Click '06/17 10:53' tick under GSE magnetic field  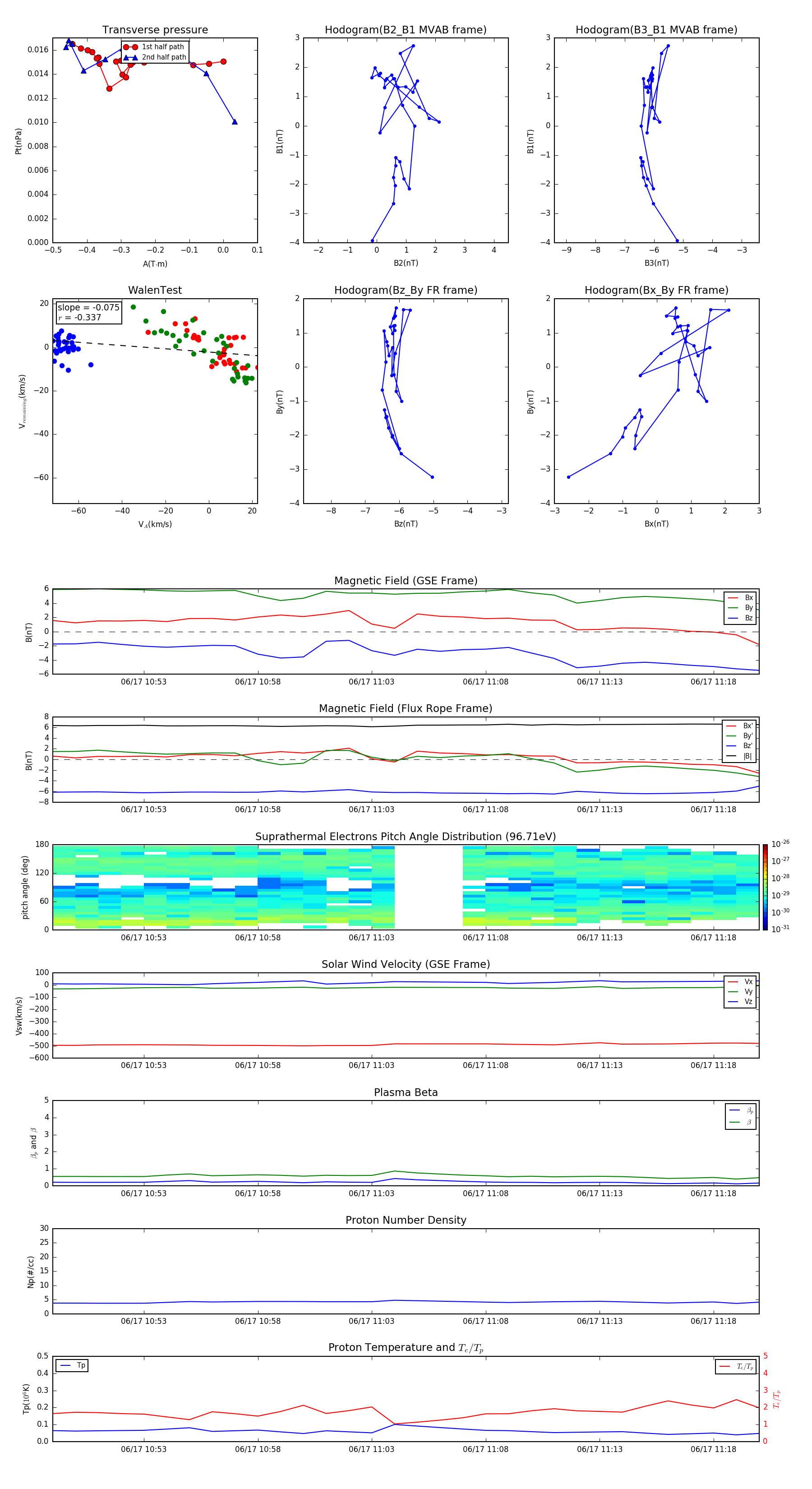pyautogui.click(x=143, y=682)
